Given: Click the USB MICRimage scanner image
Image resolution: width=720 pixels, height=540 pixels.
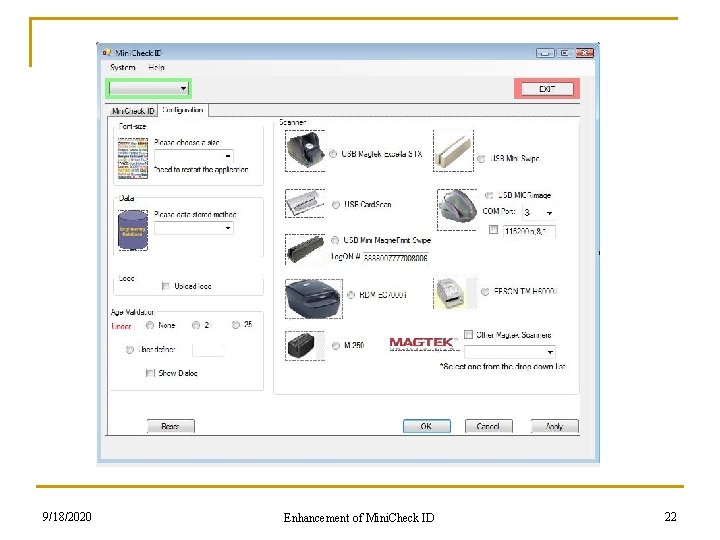Looking at the screenshot, I should tap(457, 209).
